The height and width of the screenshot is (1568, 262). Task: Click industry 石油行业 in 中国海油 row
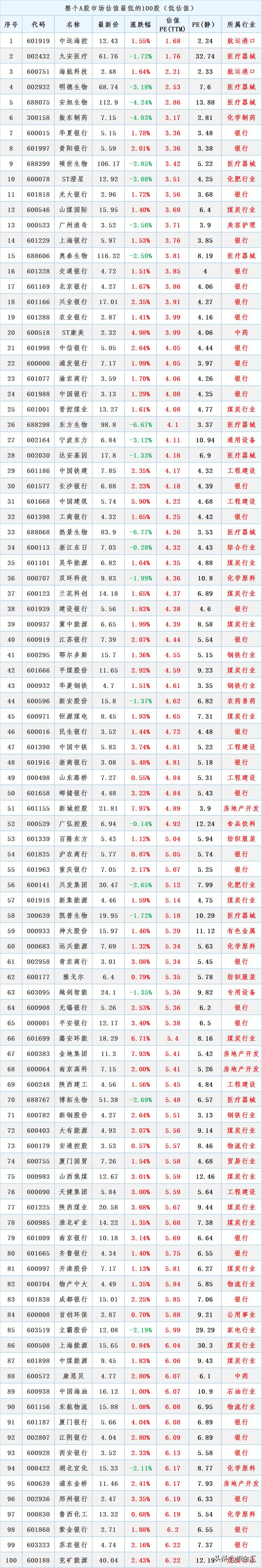click(x=241, y=1391)
